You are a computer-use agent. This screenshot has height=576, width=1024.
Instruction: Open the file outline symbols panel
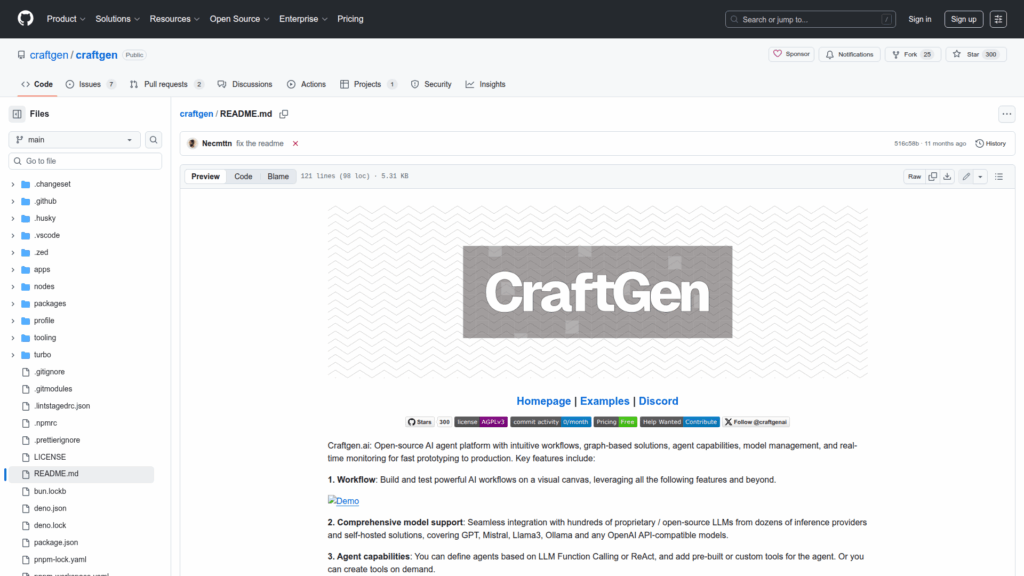998,176
